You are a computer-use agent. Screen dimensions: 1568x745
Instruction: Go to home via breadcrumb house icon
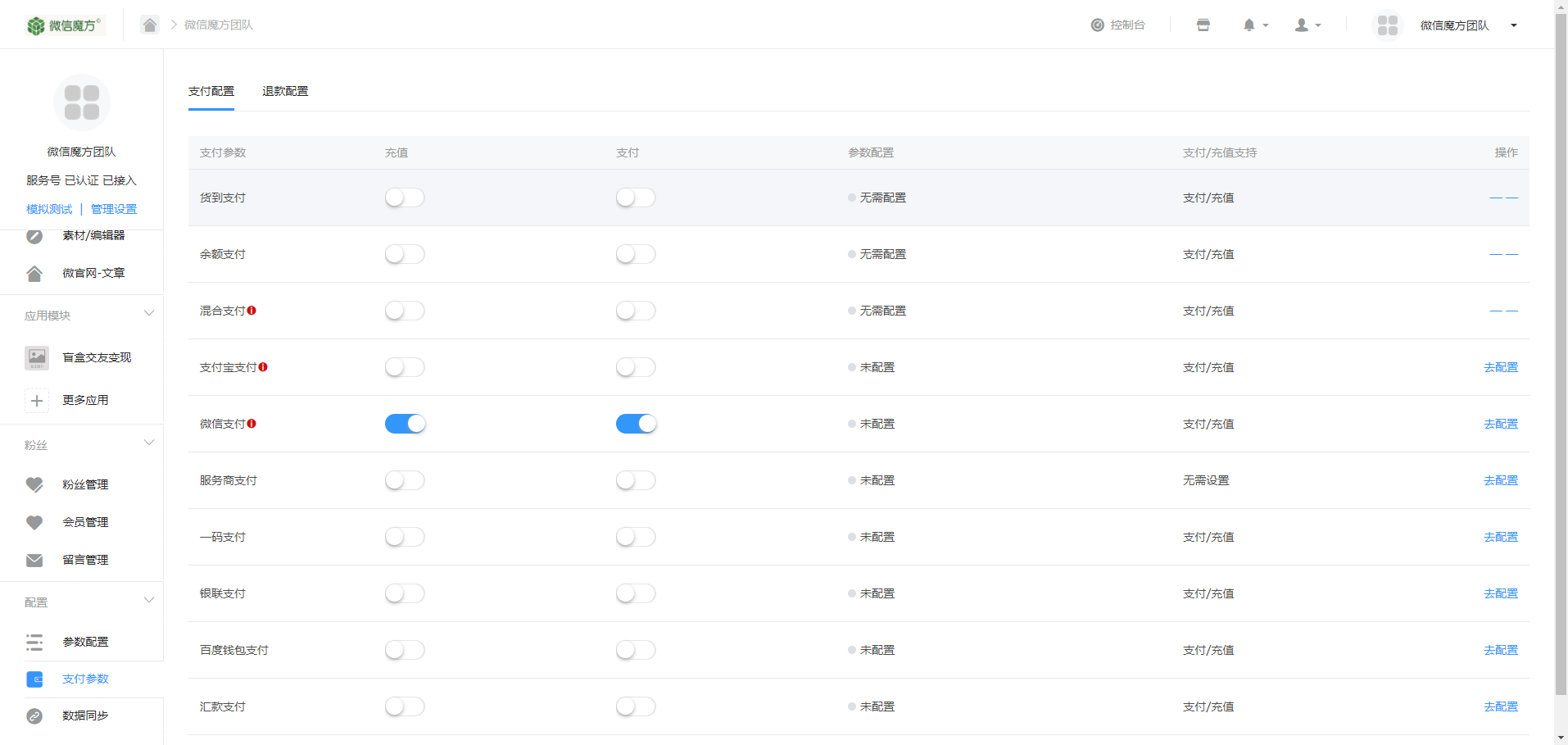tap(150, 25)
